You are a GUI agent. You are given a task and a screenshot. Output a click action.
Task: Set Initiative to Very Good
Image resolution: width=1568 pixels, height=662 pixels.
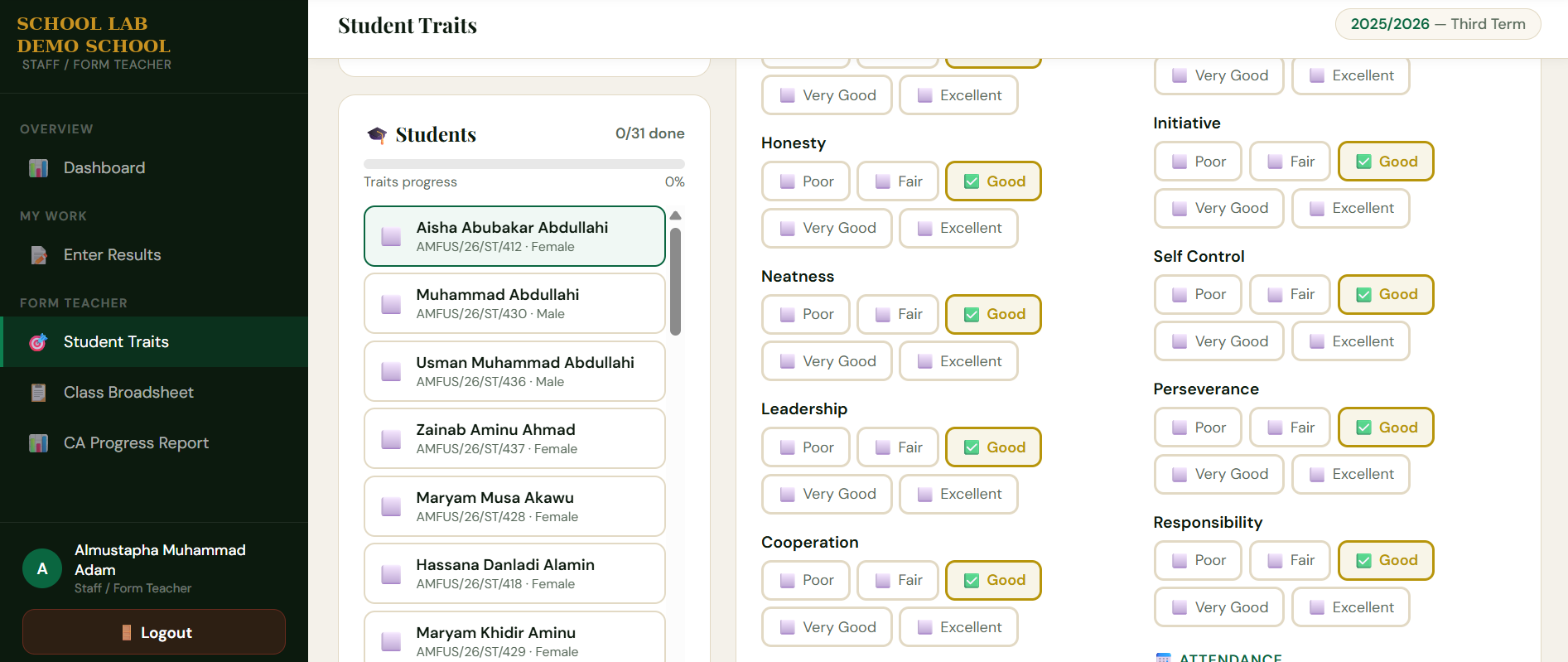pyautogui.click(x=1218, y=208)
